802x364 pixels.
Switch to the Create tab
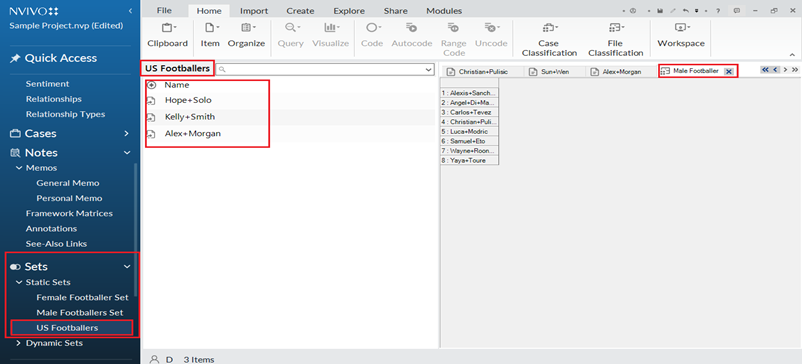click(x=300, y=11)
